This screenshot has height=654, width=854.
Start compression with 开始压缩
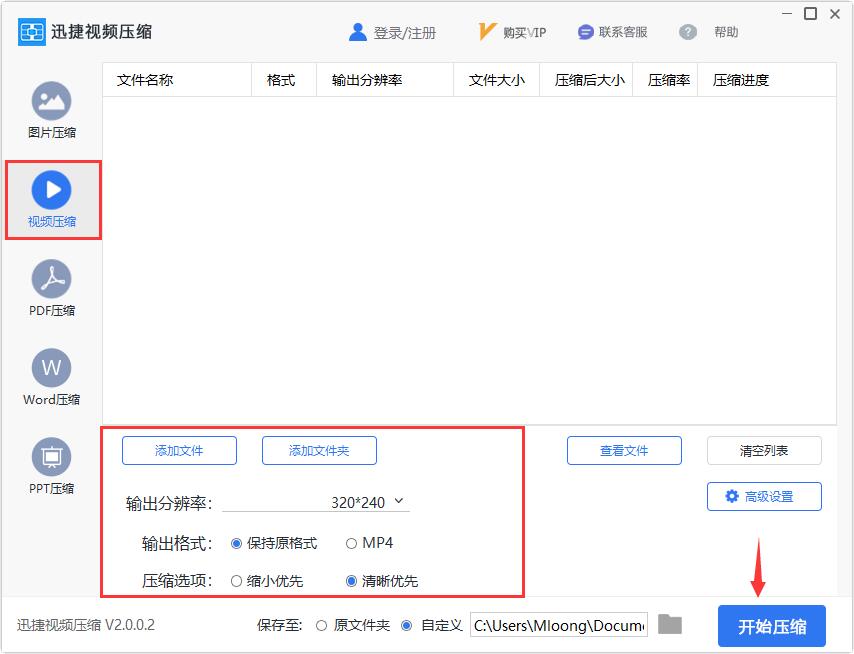click(772, 626)
